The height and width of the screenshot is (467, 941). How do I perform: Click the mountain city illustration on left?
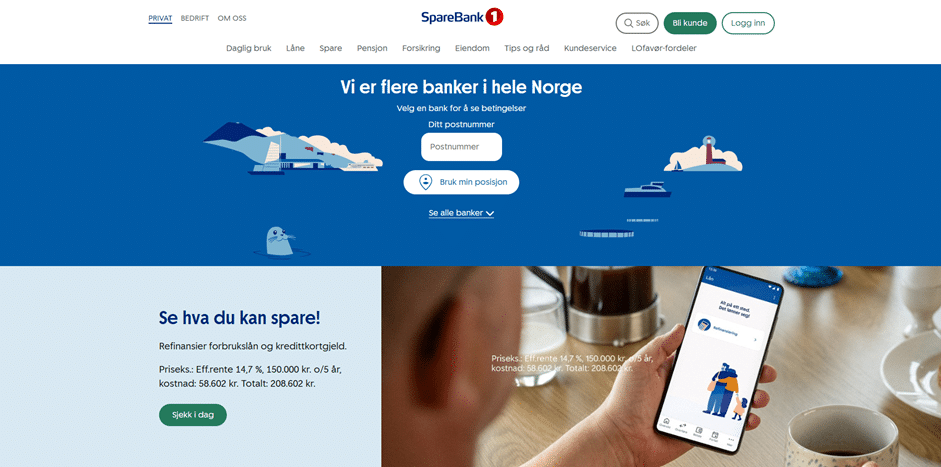[293, 149]
